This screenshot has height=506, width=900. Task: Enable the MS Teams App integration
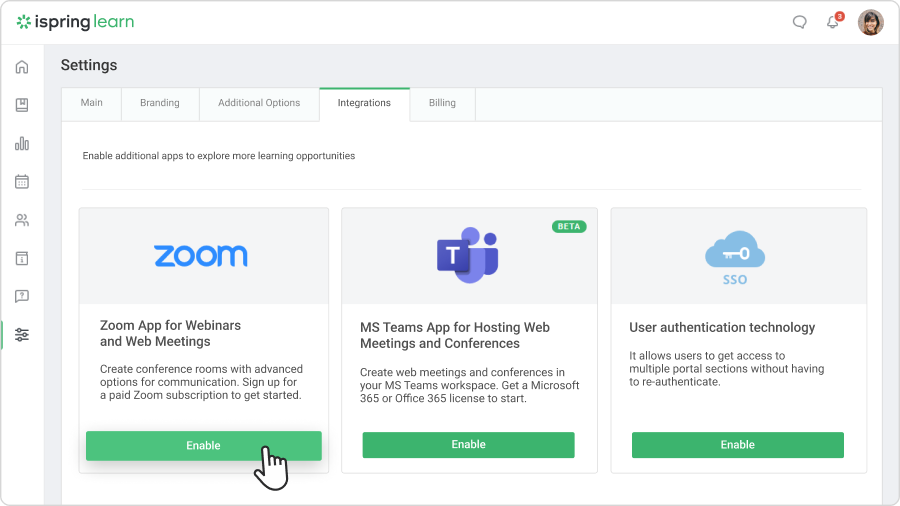point(468,445)
